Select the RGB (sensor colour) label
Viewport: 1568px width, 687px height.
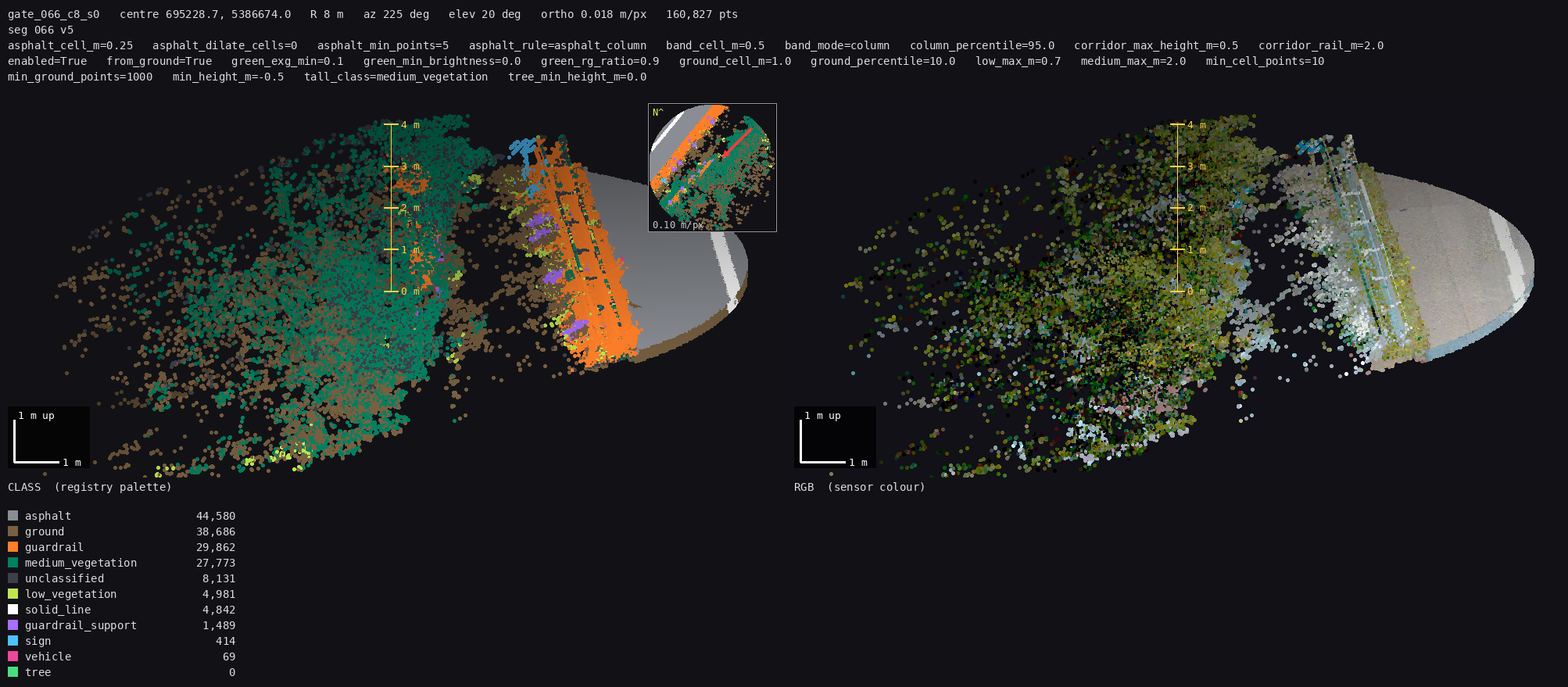point(860,487)
